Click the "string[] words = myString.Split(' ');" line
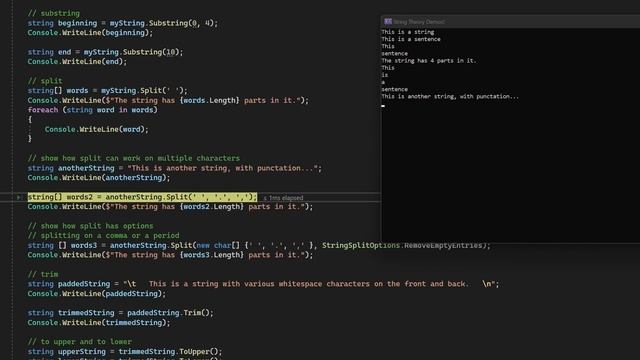The height and width of the screenshot is (360, 640). click(107, 91)
